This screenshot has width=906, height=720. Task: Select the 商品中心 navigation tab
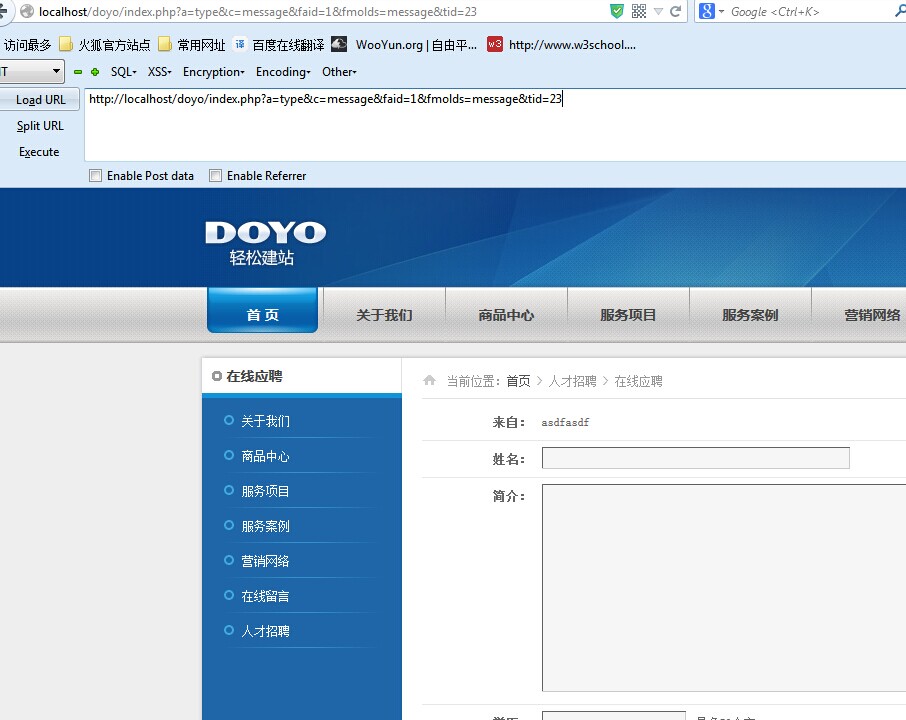coord(506,315)
